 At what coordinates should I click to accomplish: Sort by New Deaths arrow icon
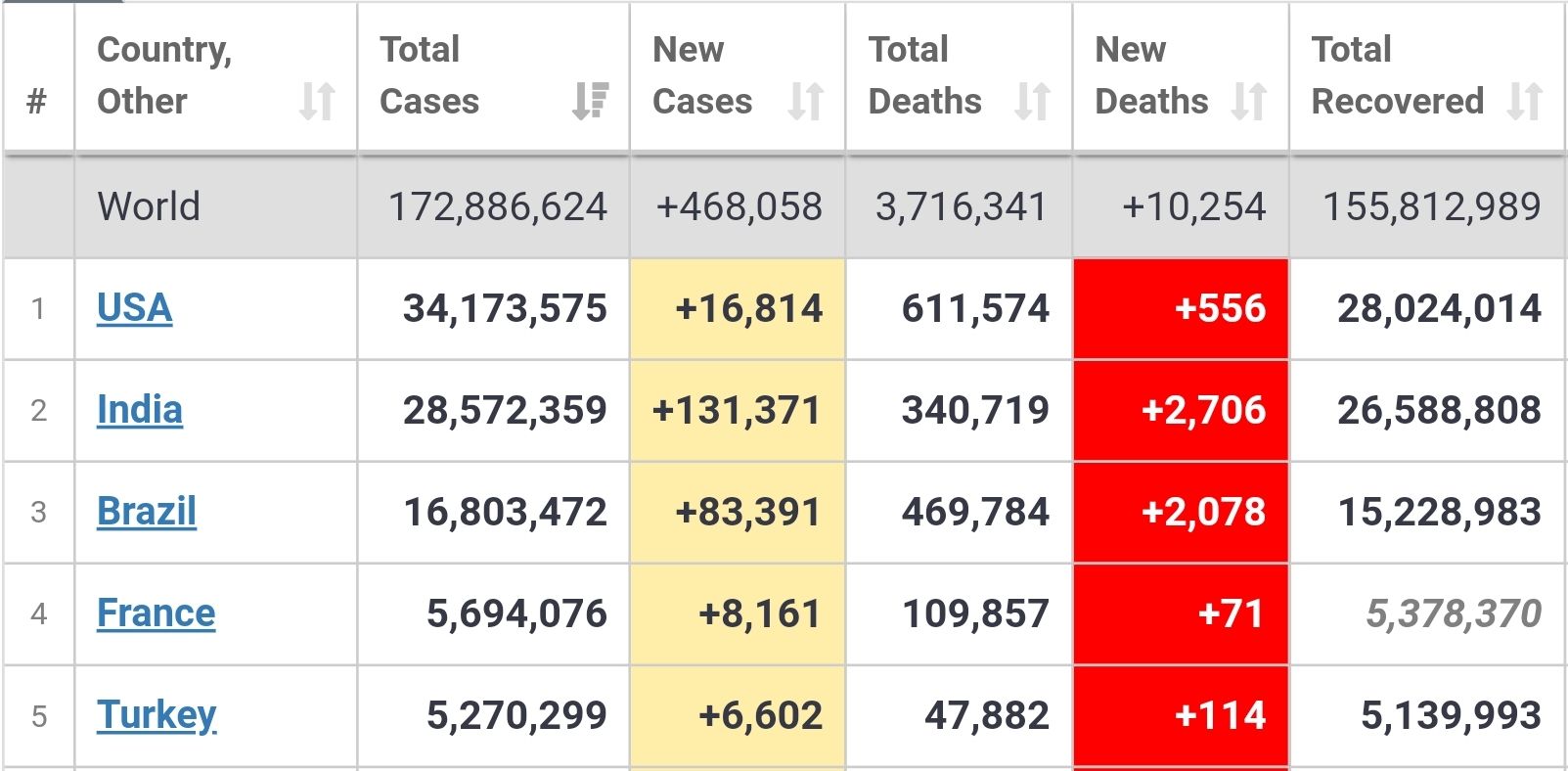1249,101
